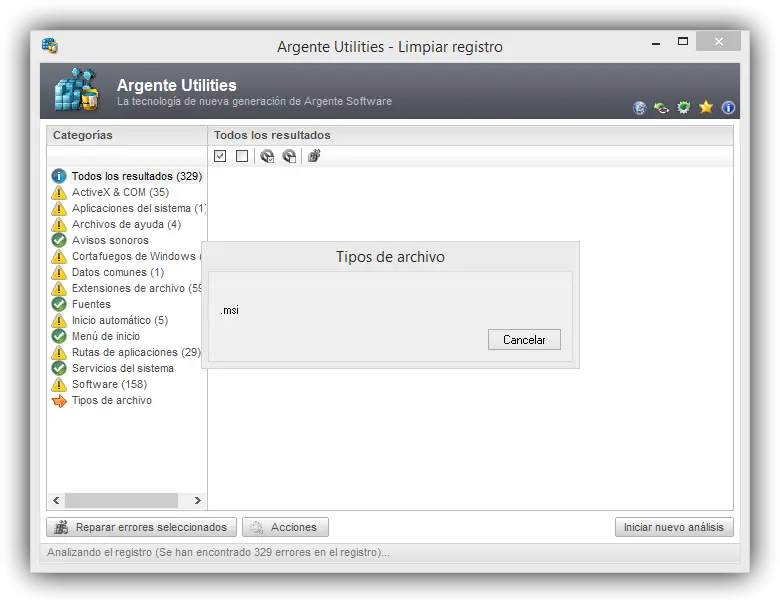780x603 pixels.
Task: Click the Analizando el registro status bar text
Action: [x=218, y=553]
